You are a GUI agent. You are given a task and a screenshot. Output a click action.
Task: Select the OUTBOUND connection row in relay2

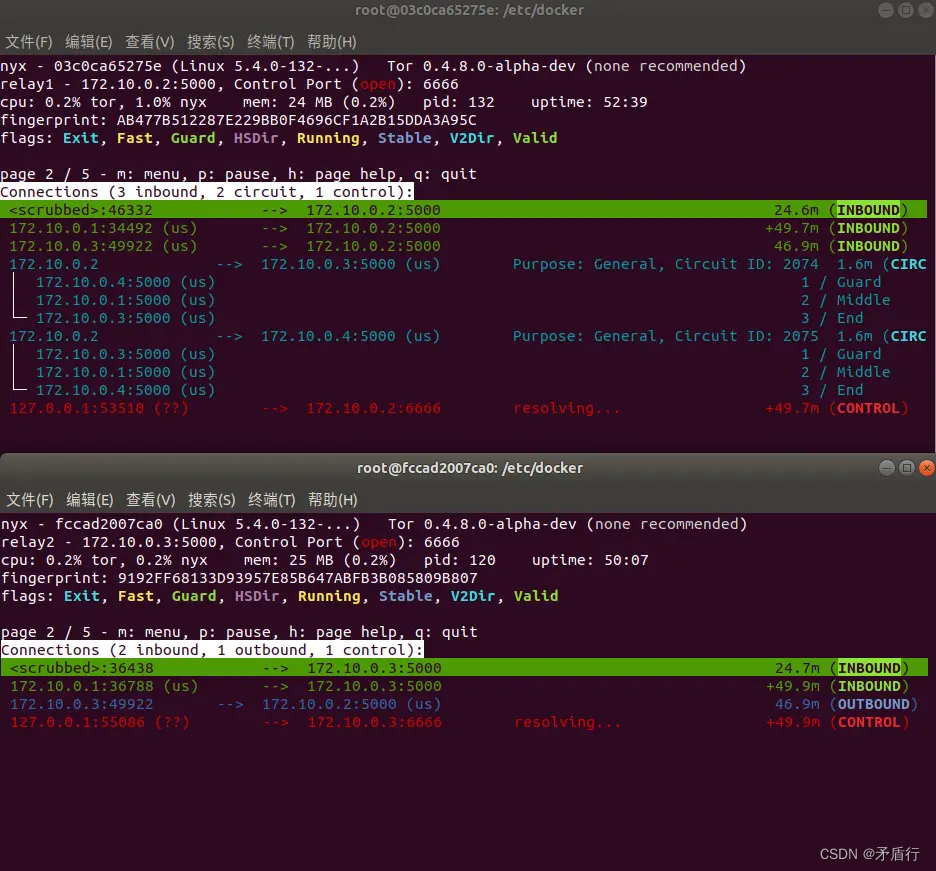click(300, 704)
